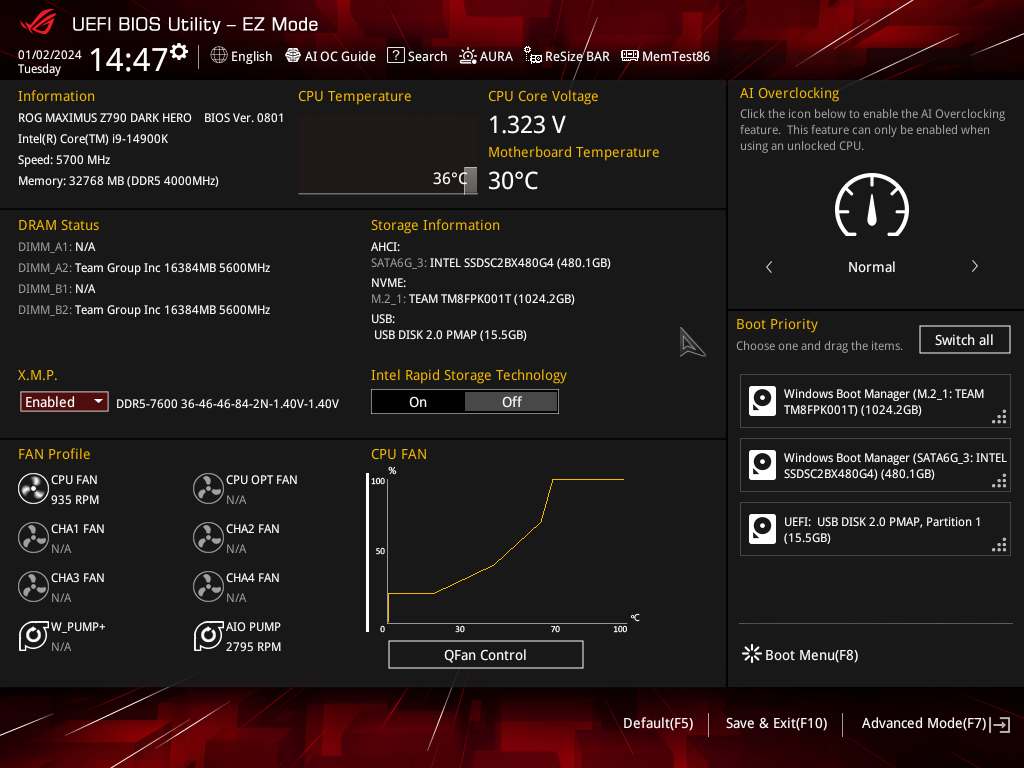Select Windows Boot Manager SATA6G_3 boot entry
Image resolution: width=1024 pixels, height=768 pixels.
[x=875, y=466]
